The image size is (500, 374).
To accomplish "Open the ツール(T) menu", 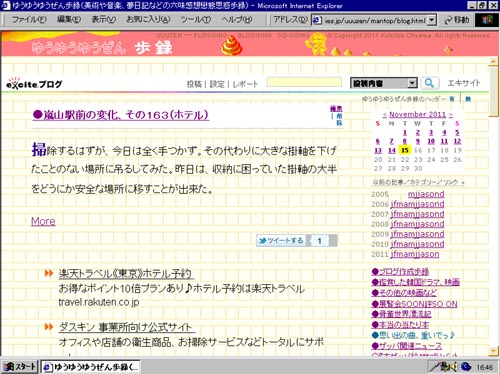I will [196, 20].
